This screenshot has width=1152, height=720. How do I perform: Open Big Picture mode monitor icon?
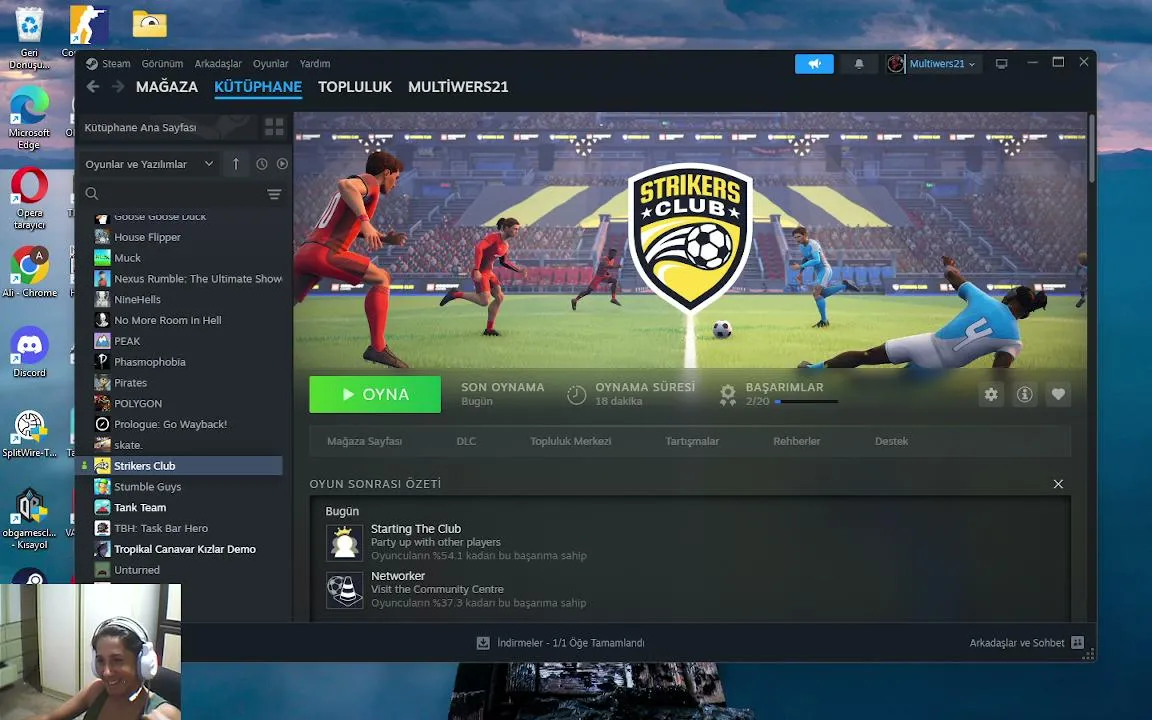(1001, 64)
